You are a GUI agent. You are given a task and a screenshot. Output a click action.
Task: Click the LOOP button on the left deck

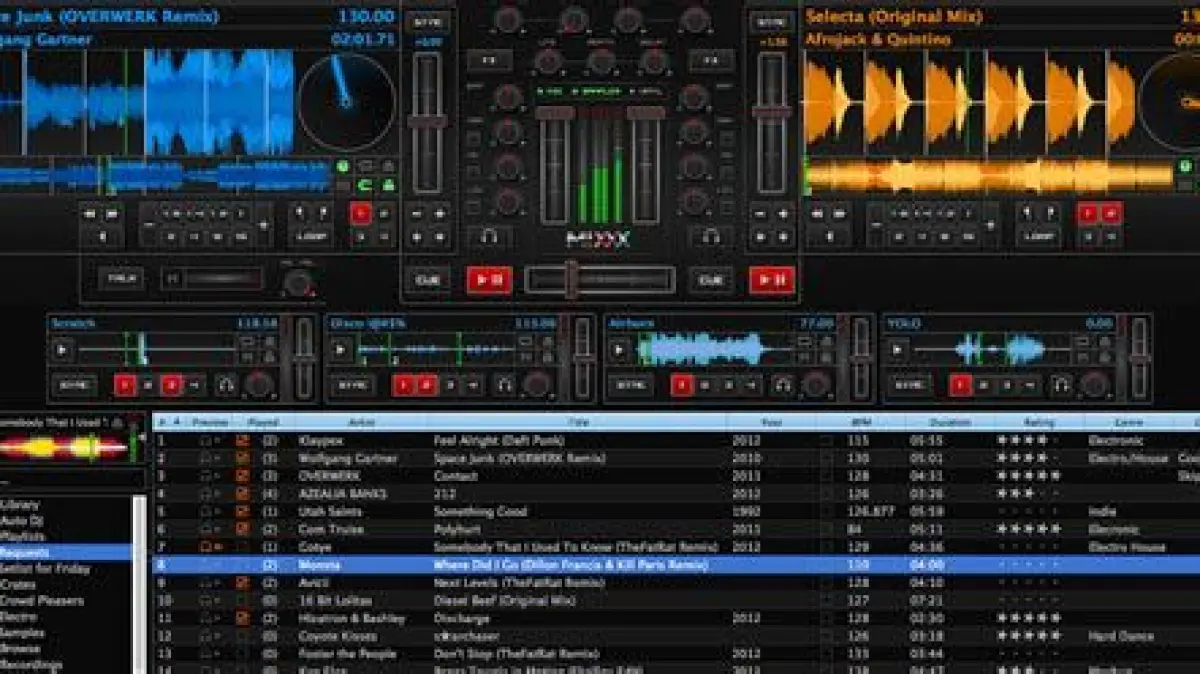tap(311, 237)
